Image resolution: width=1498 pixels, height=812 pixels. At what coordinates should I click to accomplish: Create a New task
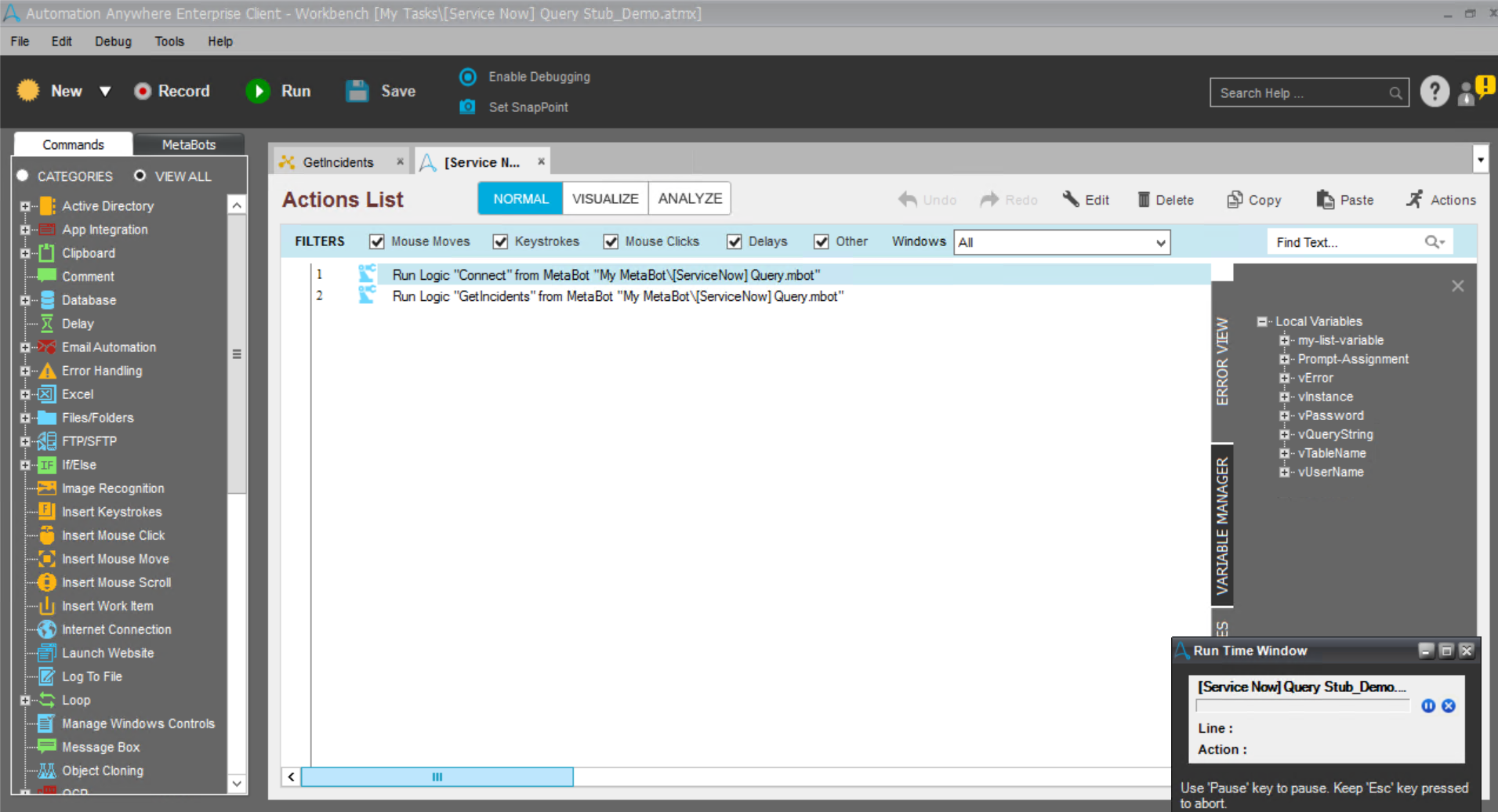52,92
